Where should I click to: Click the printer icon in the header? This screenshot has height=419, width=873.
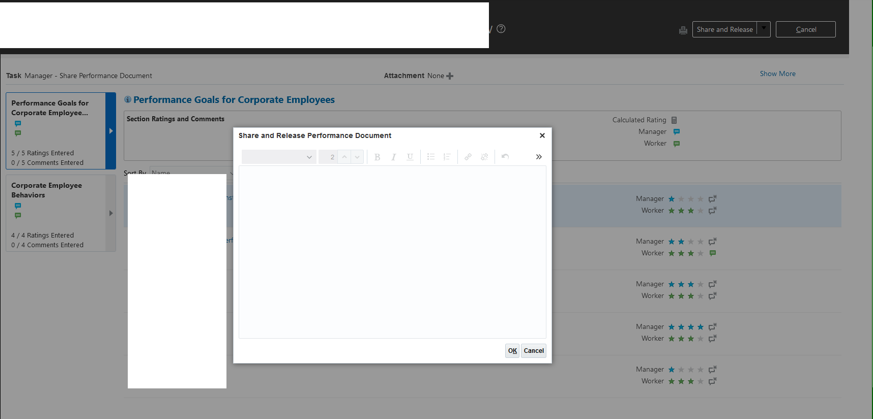[x=683, y=30]
